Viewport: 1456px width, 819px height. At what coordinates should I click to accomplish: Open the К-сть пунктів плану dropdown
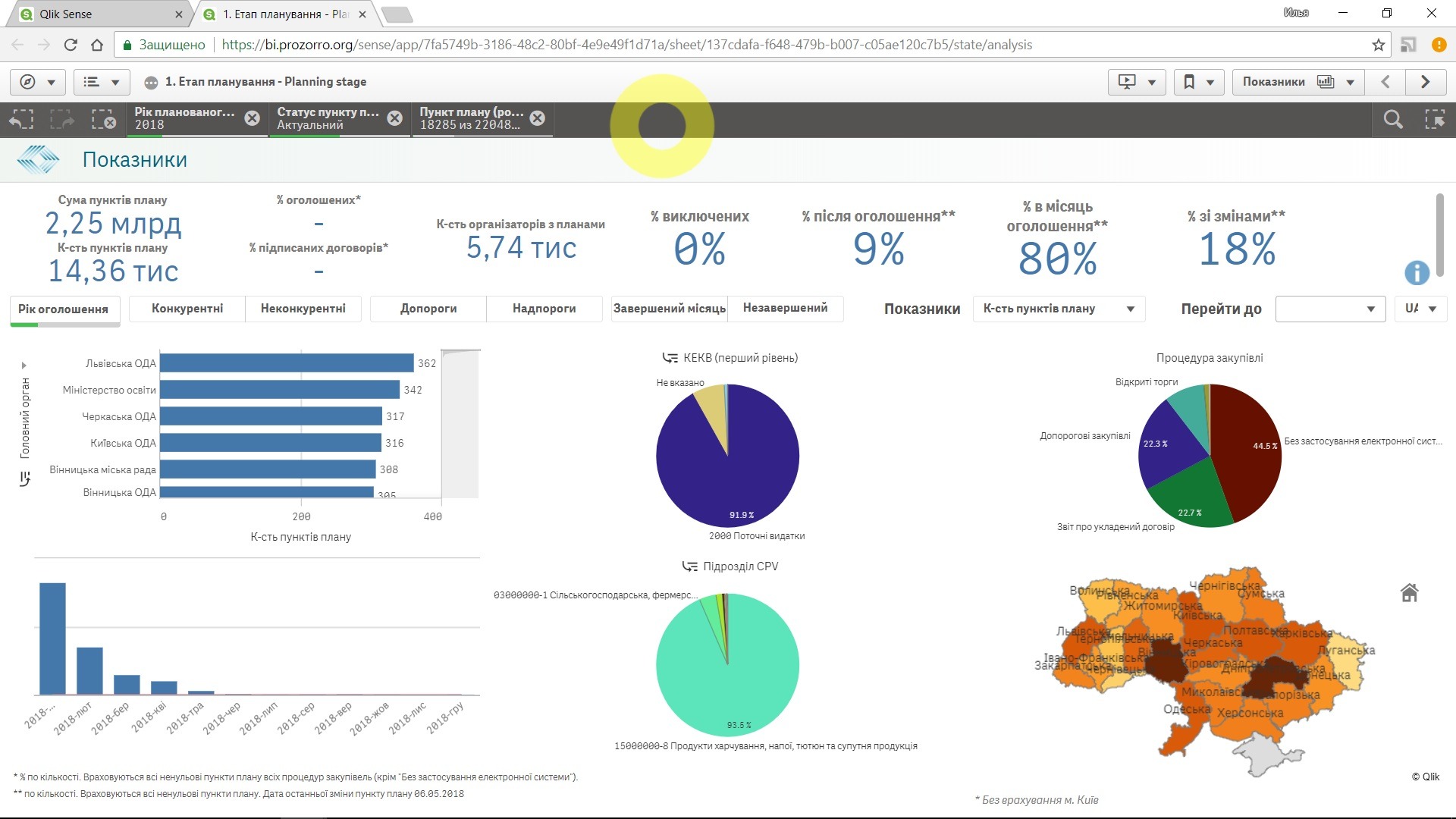click(1058, 309)
